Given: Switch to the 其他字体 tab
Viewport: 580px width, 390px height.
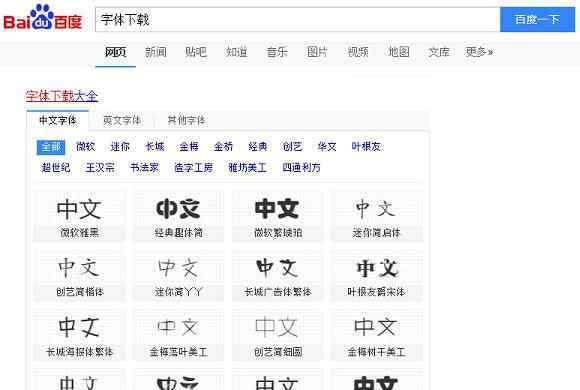Looking at the screenshot, I should click(x=186, y=120).
